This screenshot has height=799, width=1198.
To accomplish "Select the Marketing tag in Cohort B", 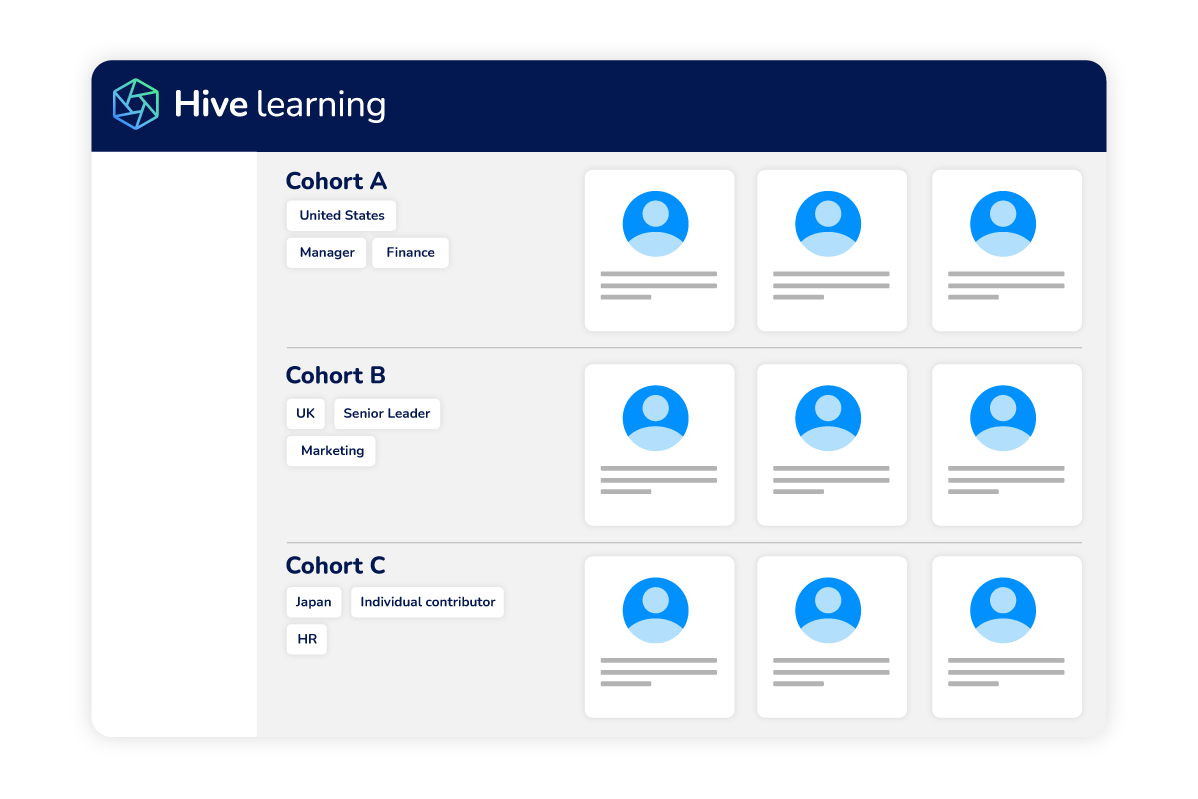I will tap(332, 451).
